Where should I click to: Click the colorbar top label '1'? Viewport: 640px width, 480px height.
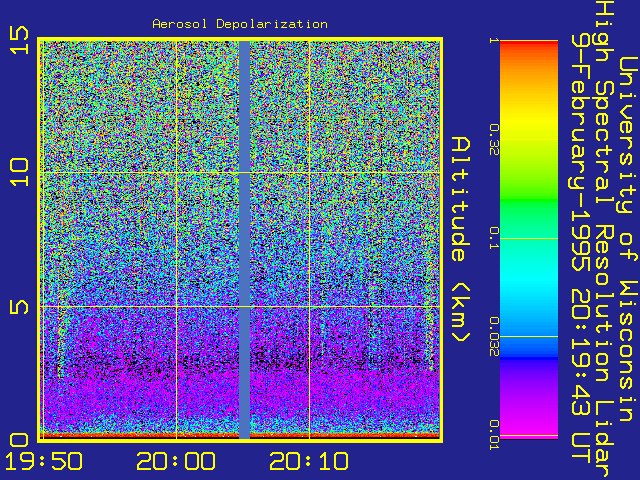coord(494,40)
